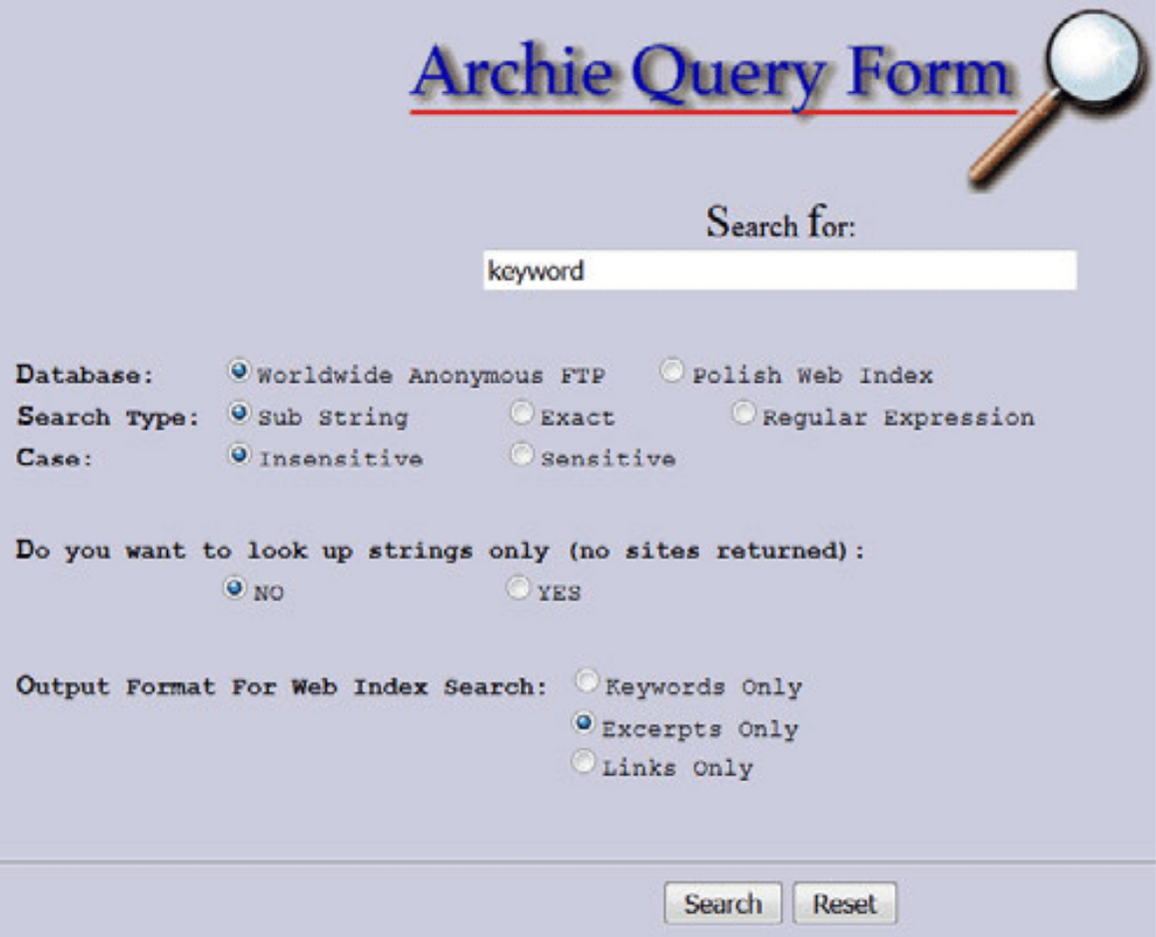Pick Excerpts Only output format

tap(584, 724)
